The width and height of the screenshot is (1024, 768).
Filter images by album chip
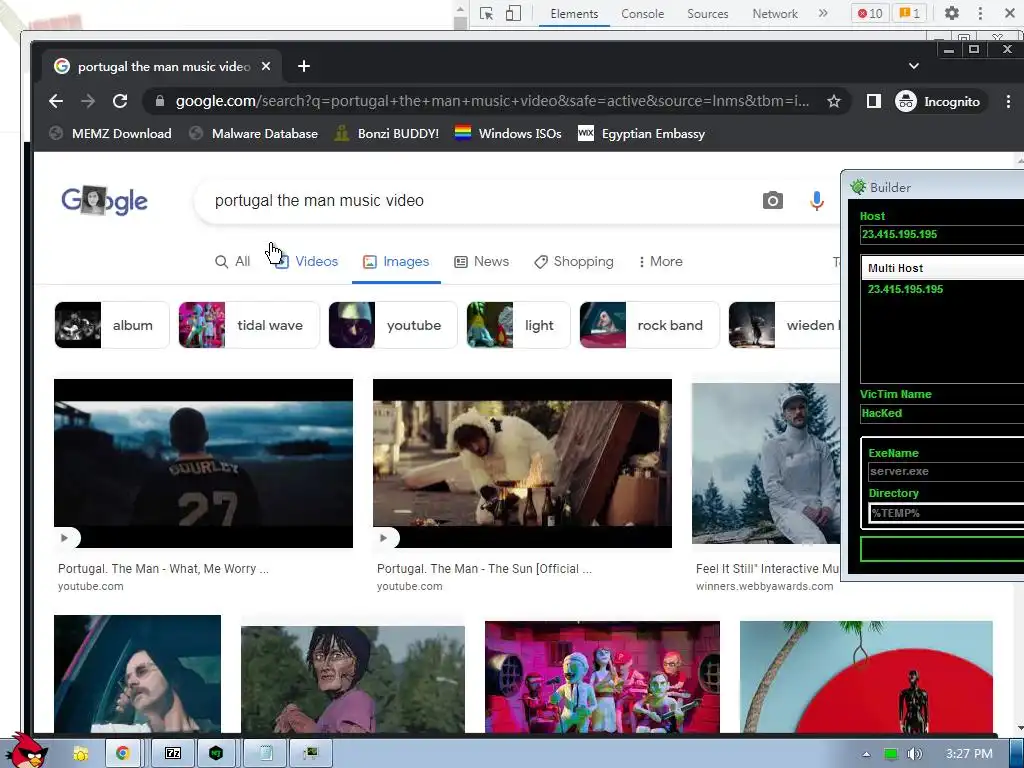click(x=112, y=325)
